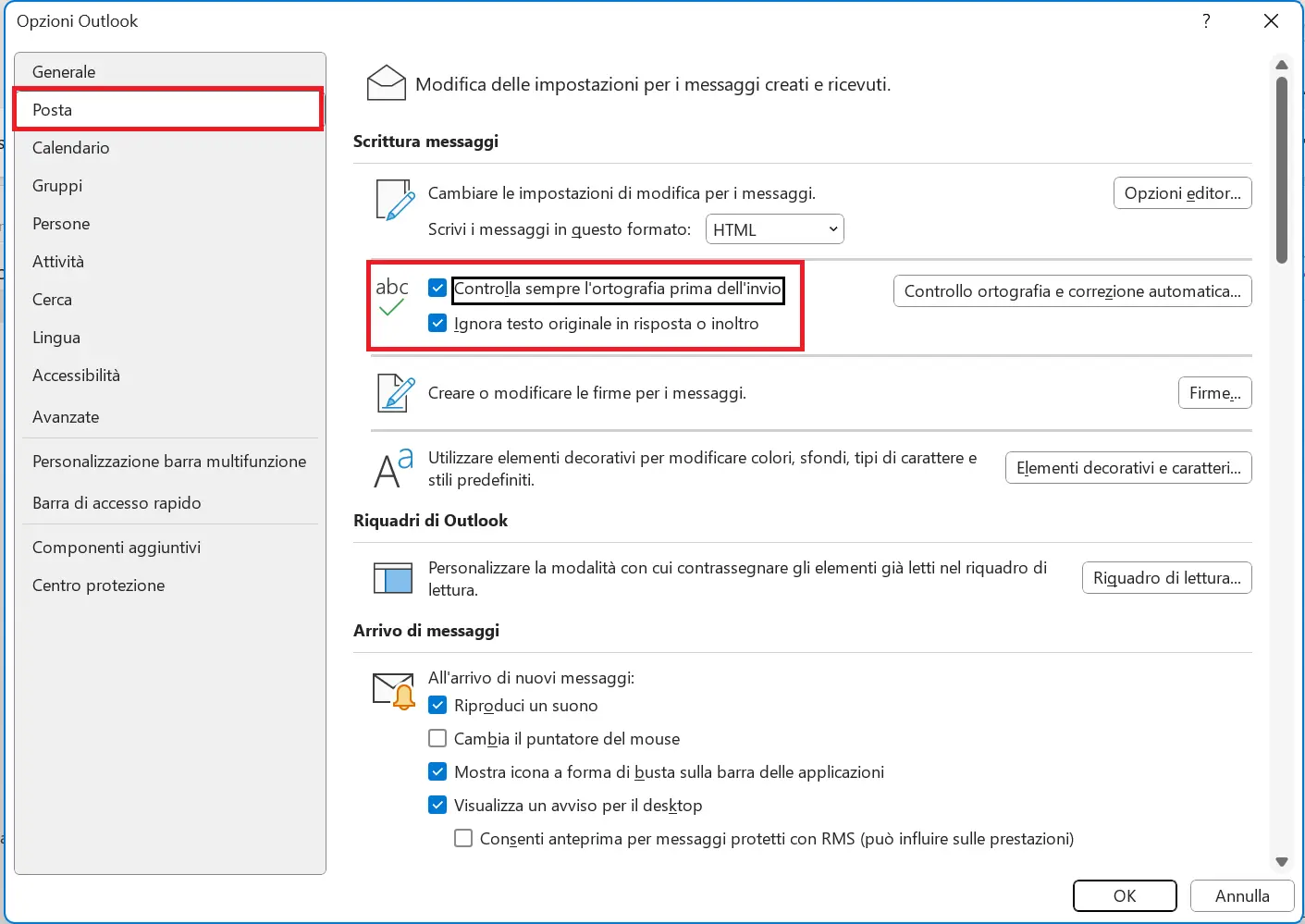Click the envelope with bell notification icon
1305x924 pixels.
coord(394,691)
